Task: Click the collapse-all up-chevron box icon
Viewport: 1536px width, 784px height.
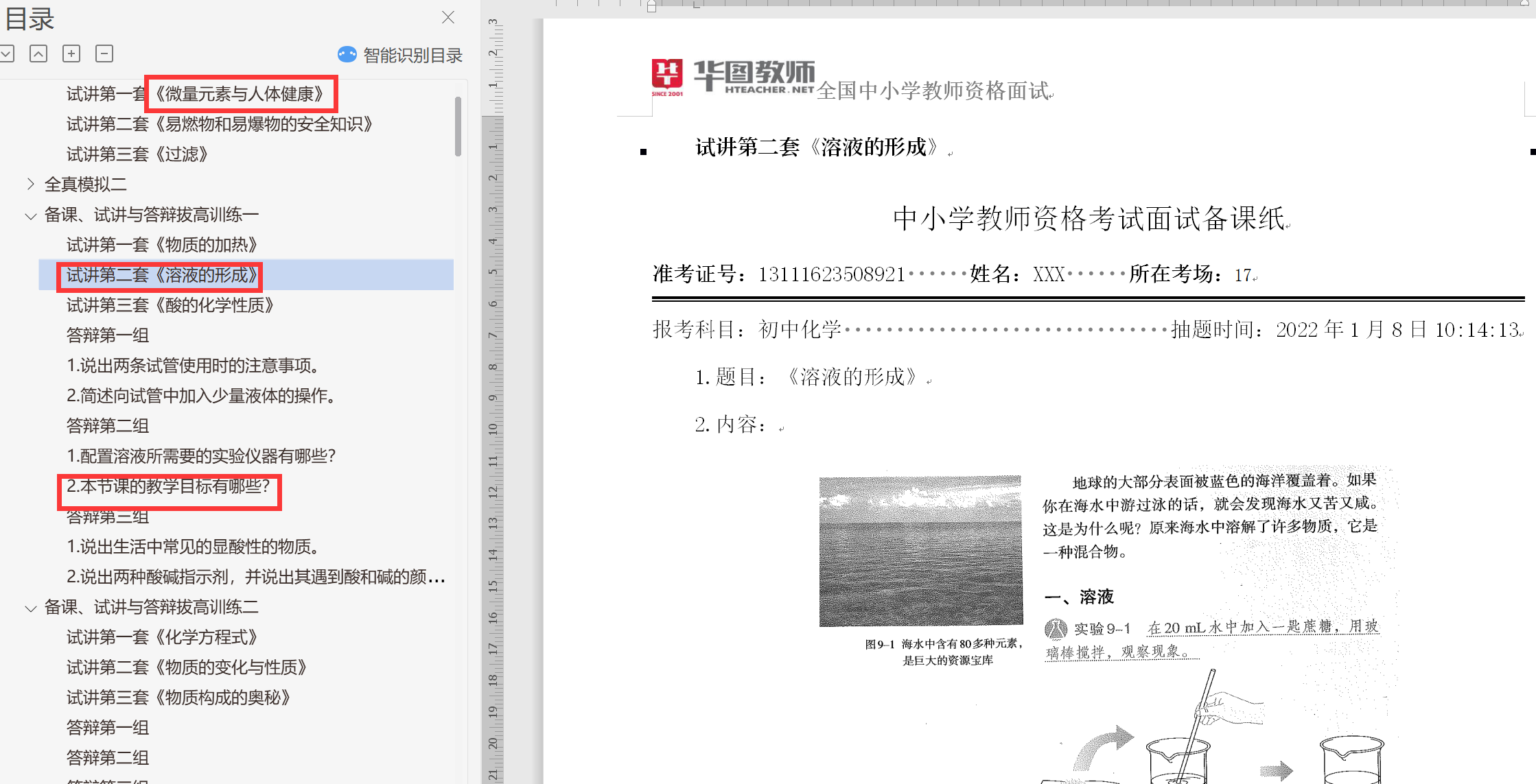Action: pyautogui.click(x=38, y=54)
